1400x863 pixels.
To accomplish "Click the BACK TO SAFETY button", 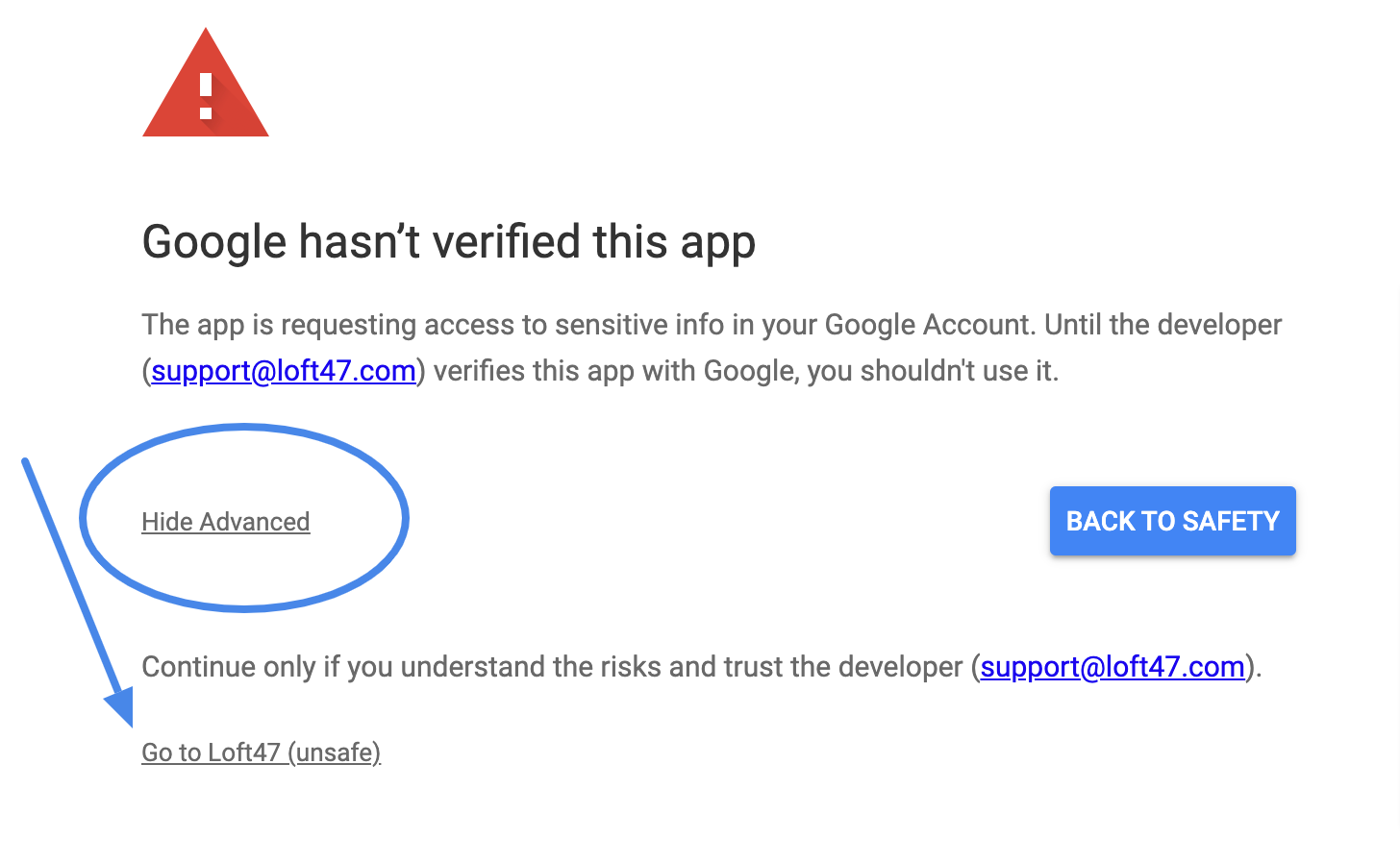I will [x=1172, y=521].
